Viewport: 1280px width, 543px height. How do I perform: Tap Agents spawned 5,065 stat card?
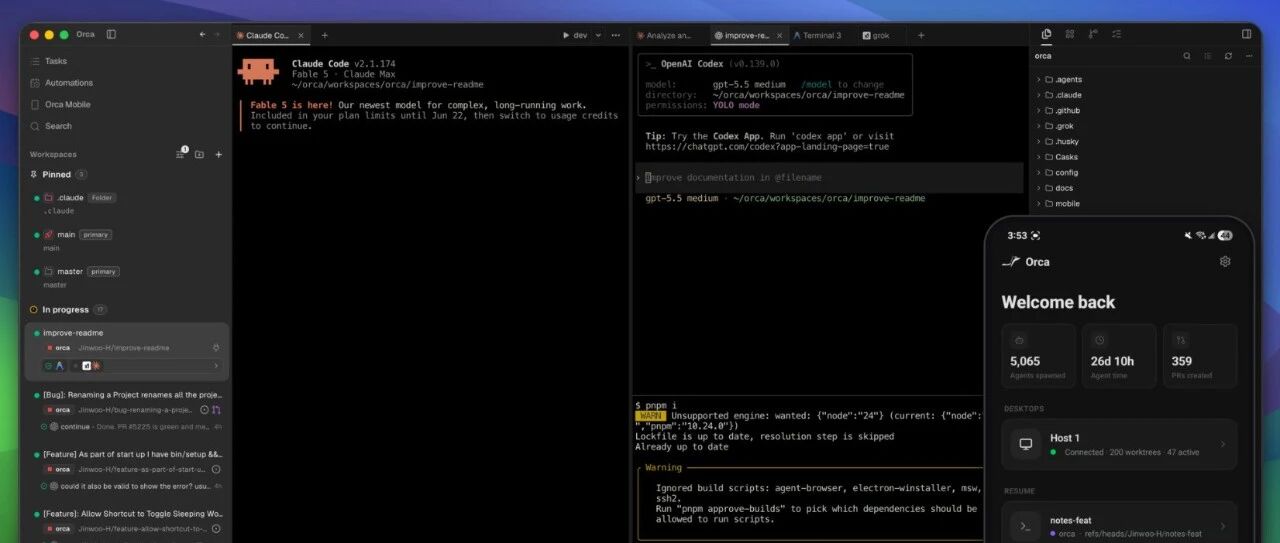point(1037,356)
